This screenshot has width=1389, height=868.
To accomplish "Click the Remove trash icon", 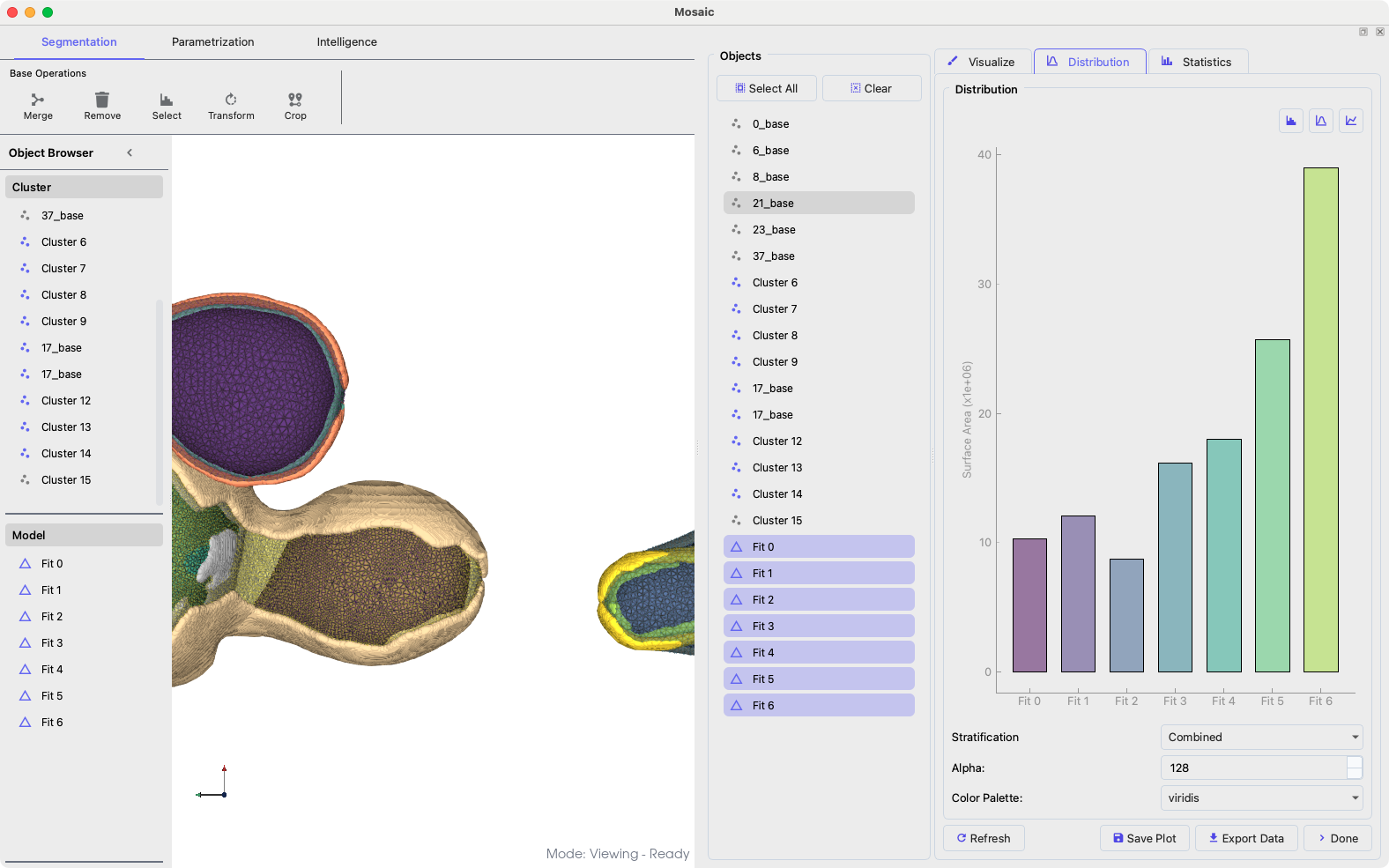I will pos(102,100).
